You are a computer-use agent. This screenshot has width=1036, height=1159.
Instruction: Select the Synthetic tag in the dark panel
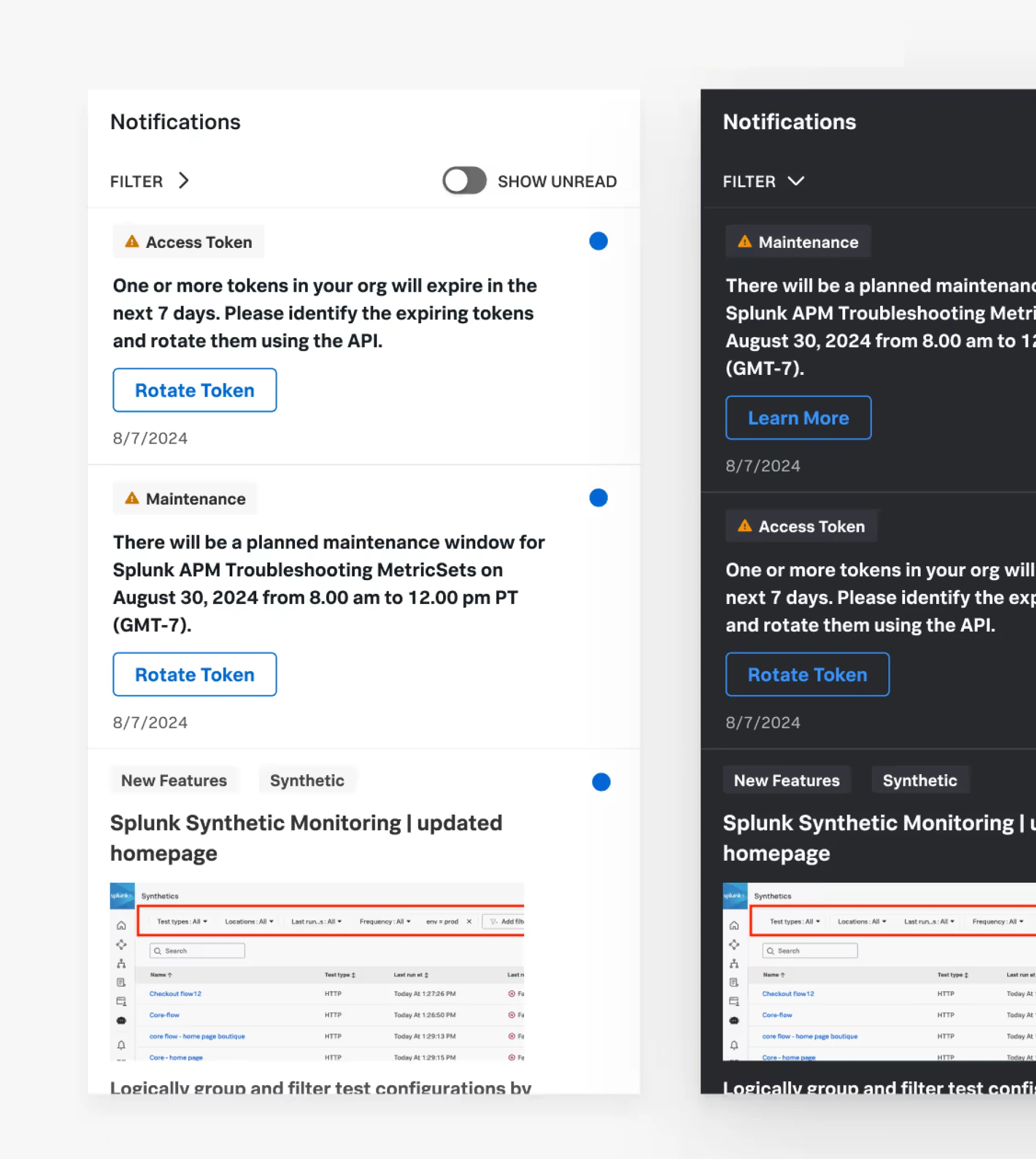920,780
